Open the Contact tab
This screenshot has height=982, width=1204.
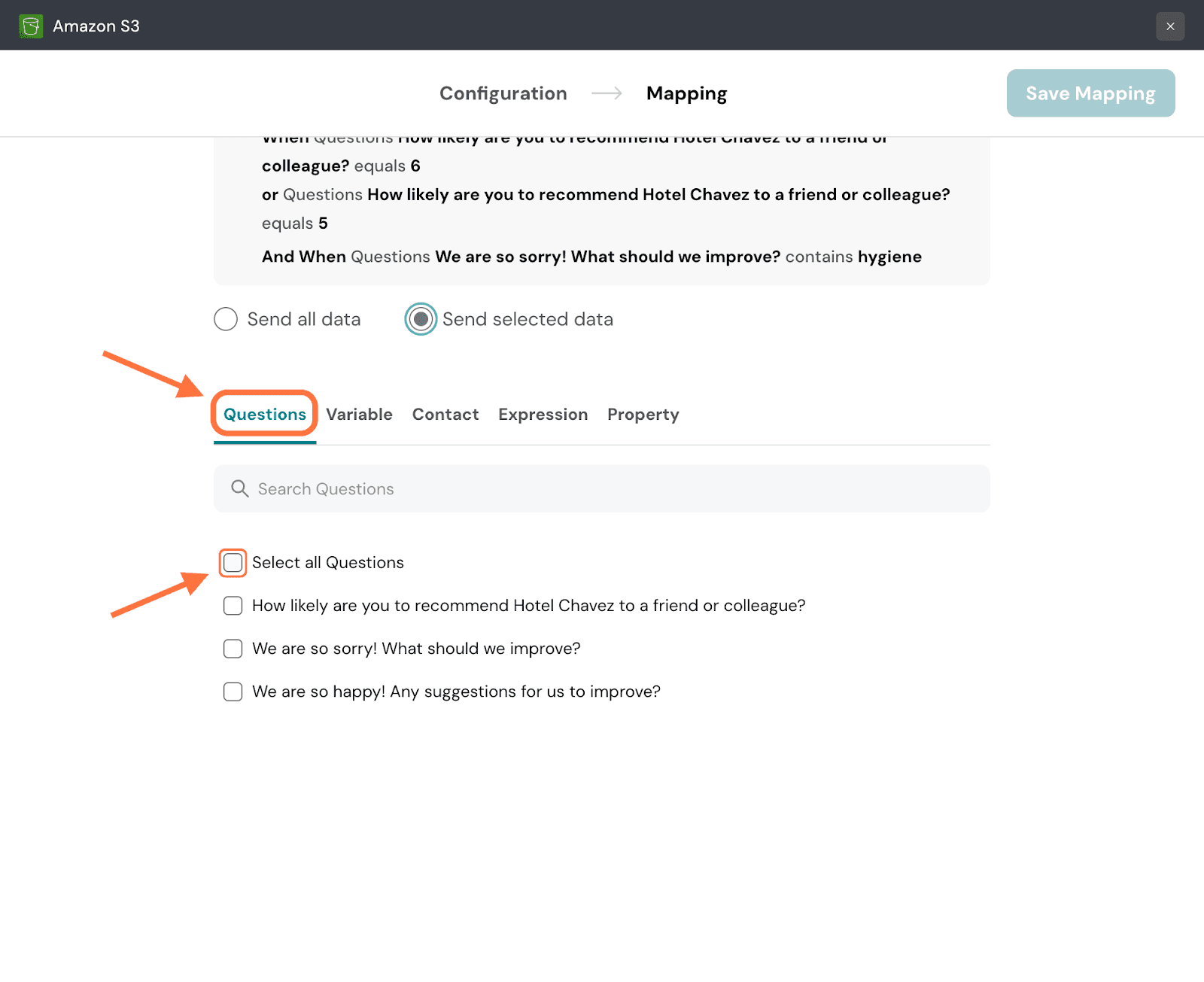pyautogui.click(x=445, y=415)
